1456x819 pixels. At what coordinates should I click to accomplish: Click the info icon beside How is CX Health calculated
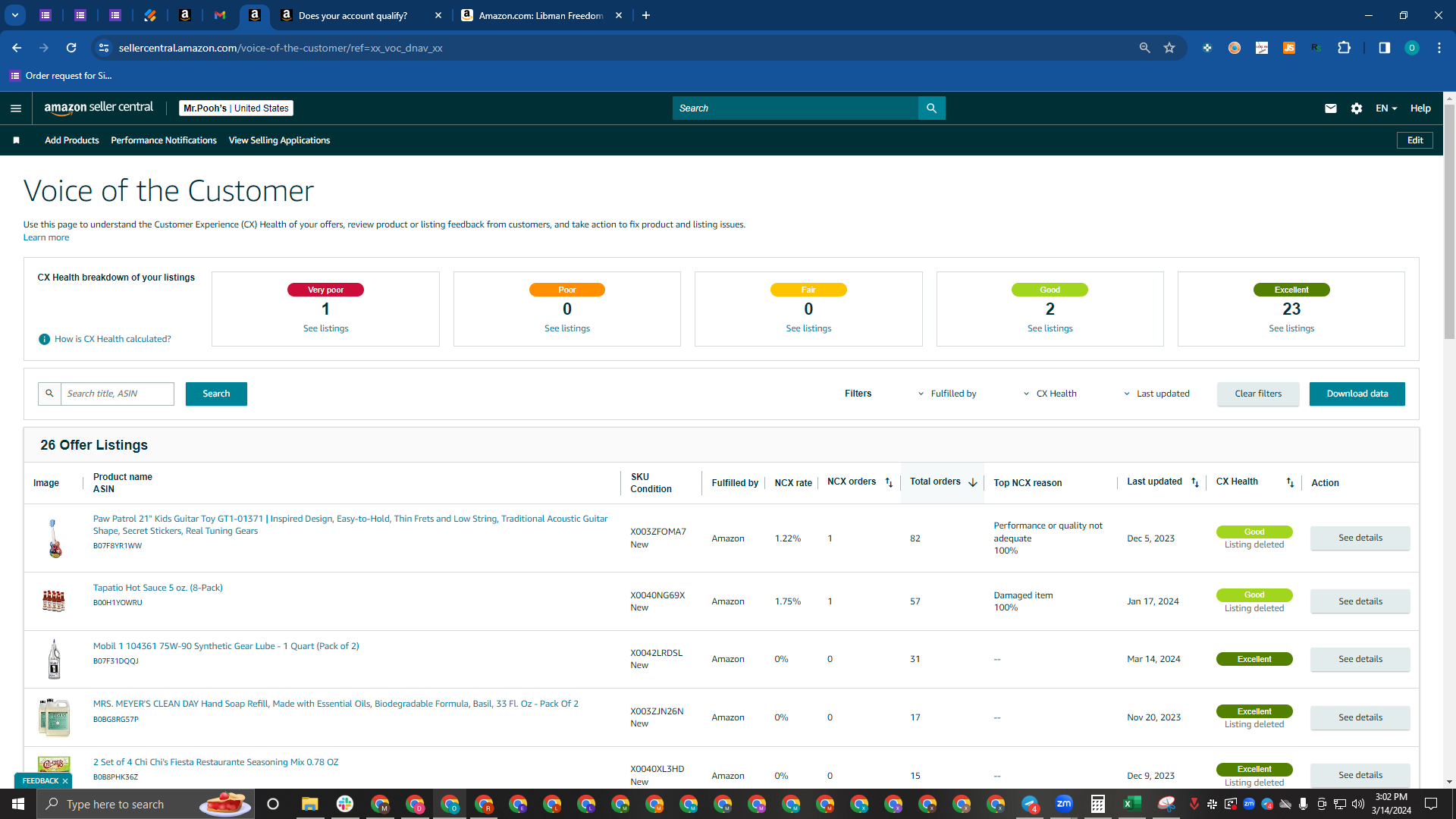44,339
